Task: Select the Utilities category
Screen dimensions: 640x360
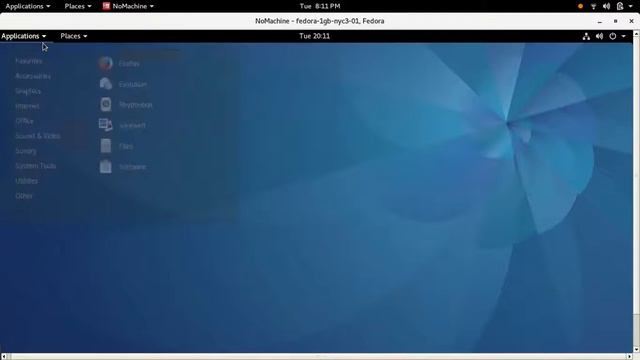Action: pyautogui.click(x=27, y=181)
